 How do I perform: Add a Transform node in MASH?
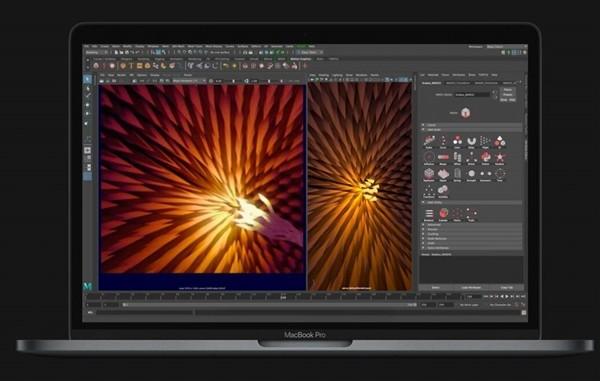[429, 190]
